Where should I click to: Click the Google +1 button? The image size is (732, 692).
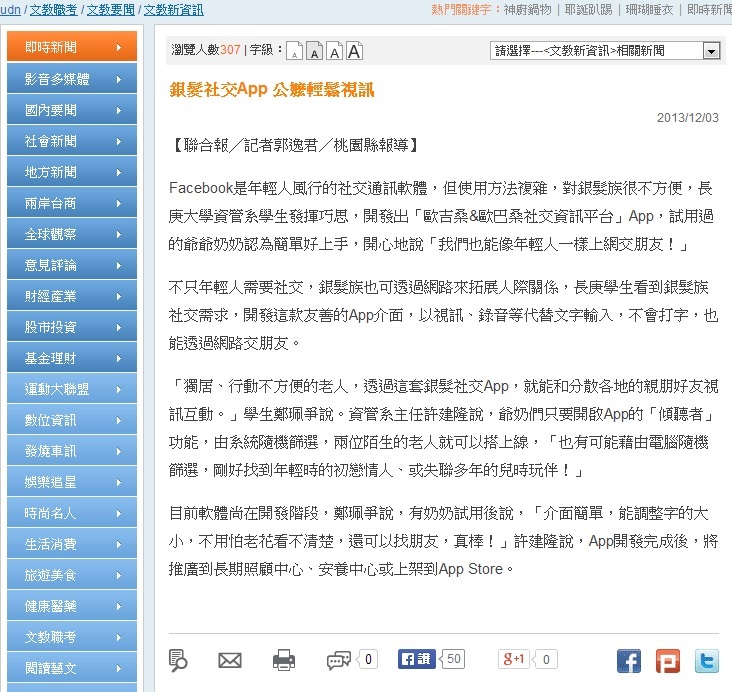click(x=515, y=659)
